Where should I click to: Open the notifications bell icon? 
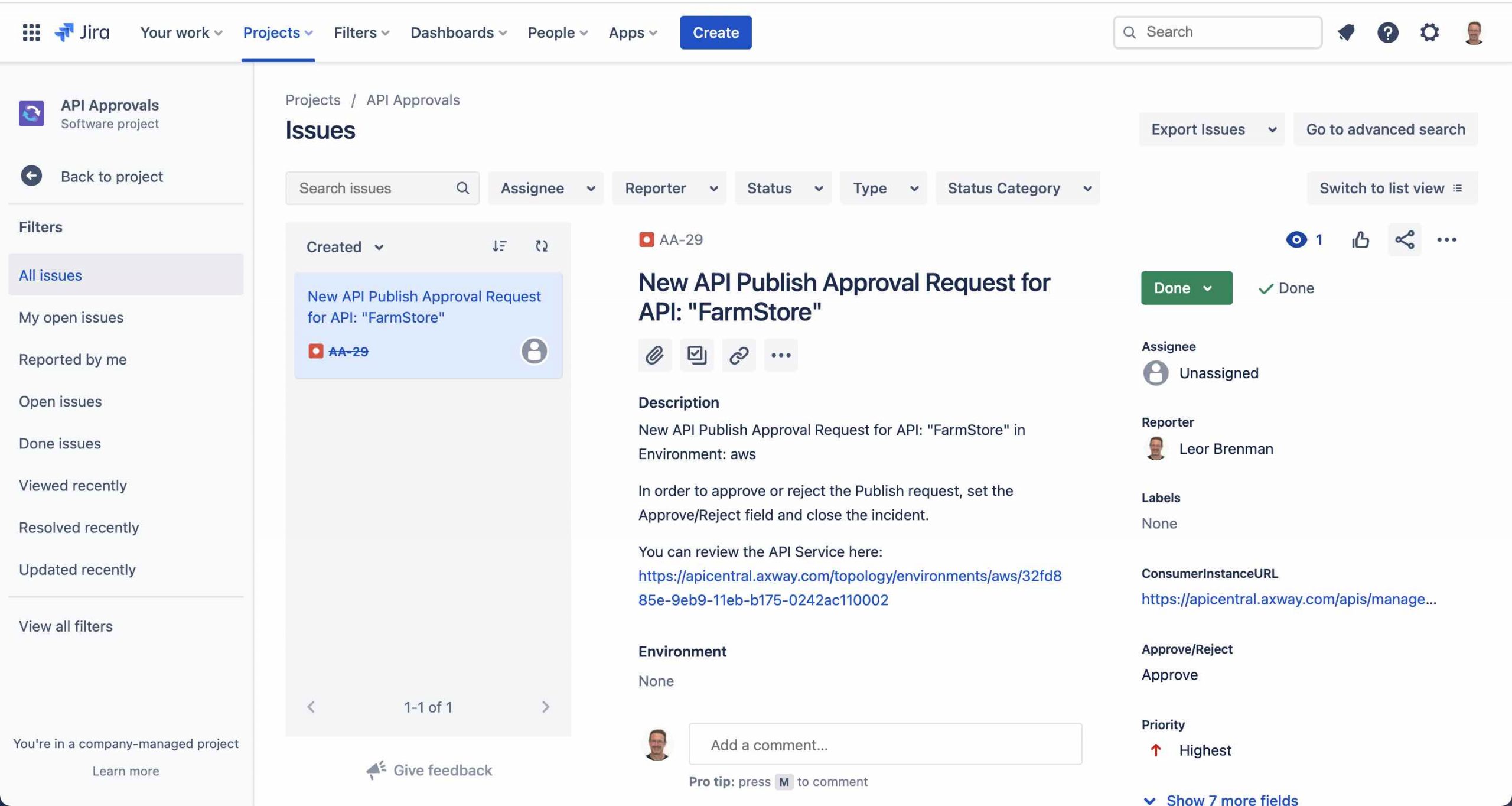point(1346,32)
